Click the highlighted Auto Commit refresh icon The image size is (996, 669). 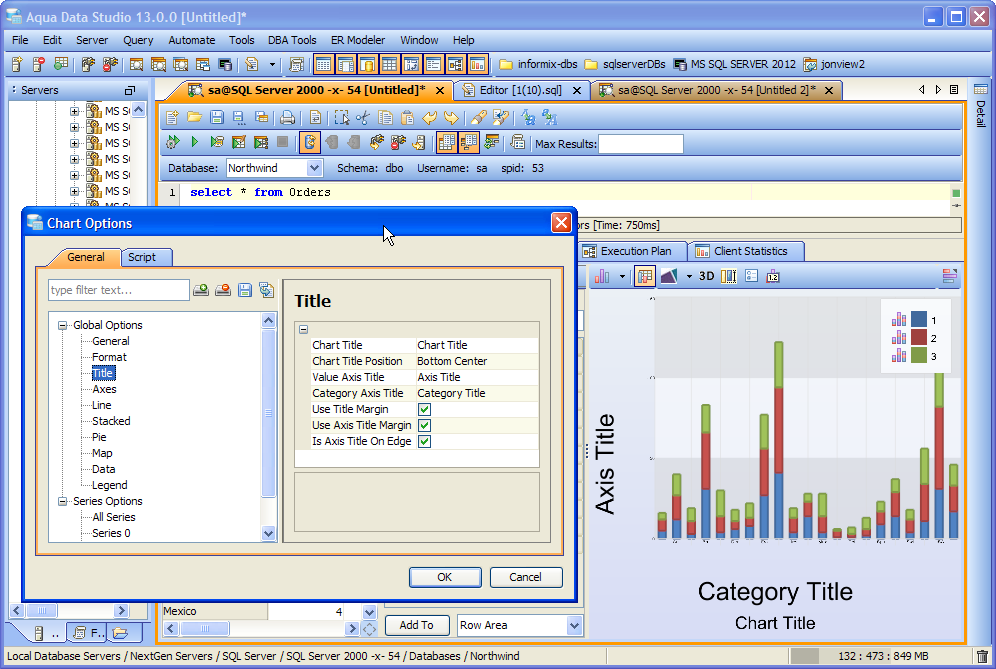coord(309,142)
